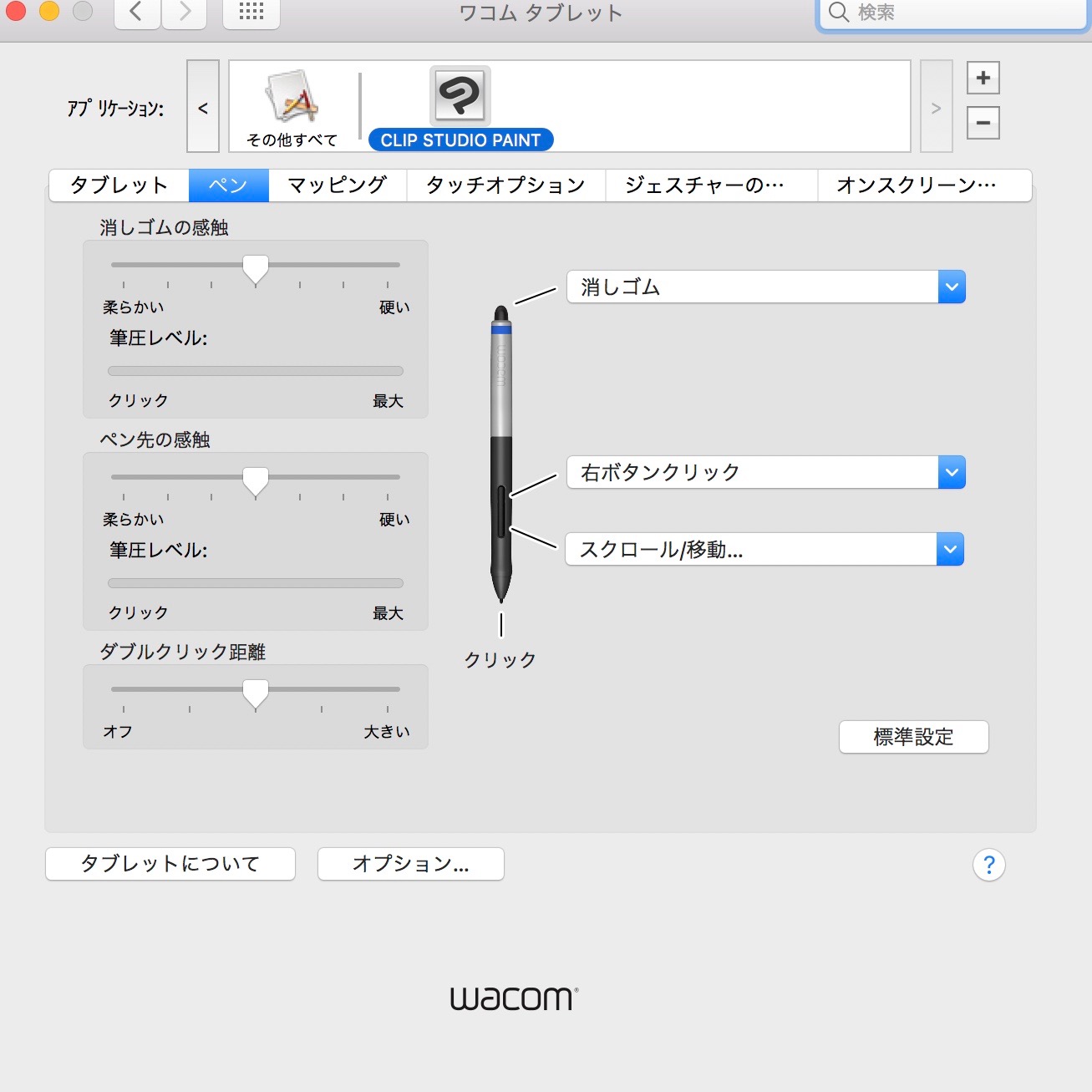Click the オフ label under the double-click slider

(118, 732)
